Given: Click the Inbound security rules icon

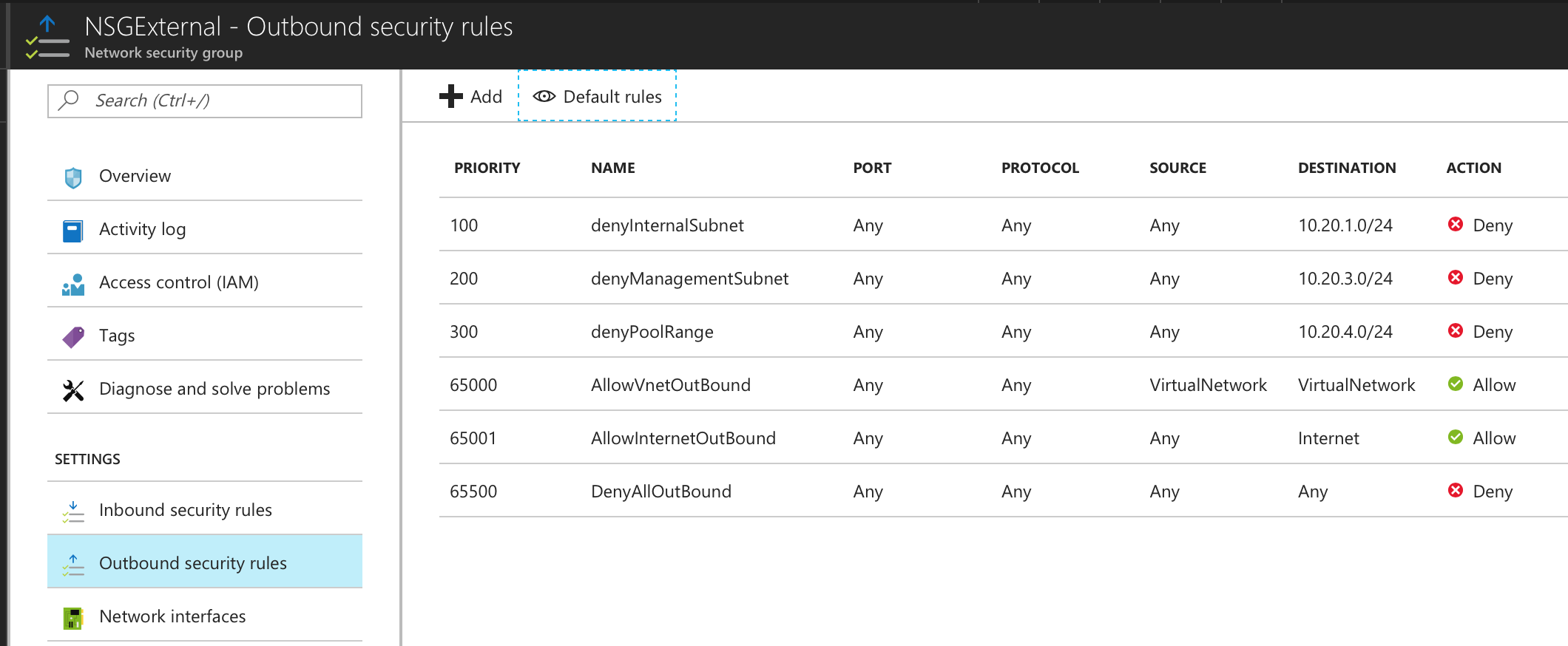Looking at the screenshot, I should (73, 511).
